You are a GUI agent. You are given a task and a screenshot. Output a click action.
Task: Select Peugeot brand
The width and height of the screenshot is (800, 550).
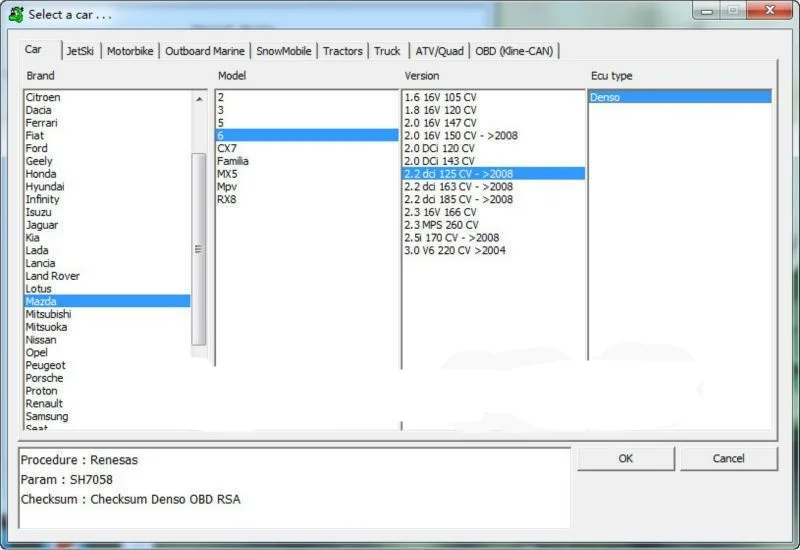click(x=107, y=365)
